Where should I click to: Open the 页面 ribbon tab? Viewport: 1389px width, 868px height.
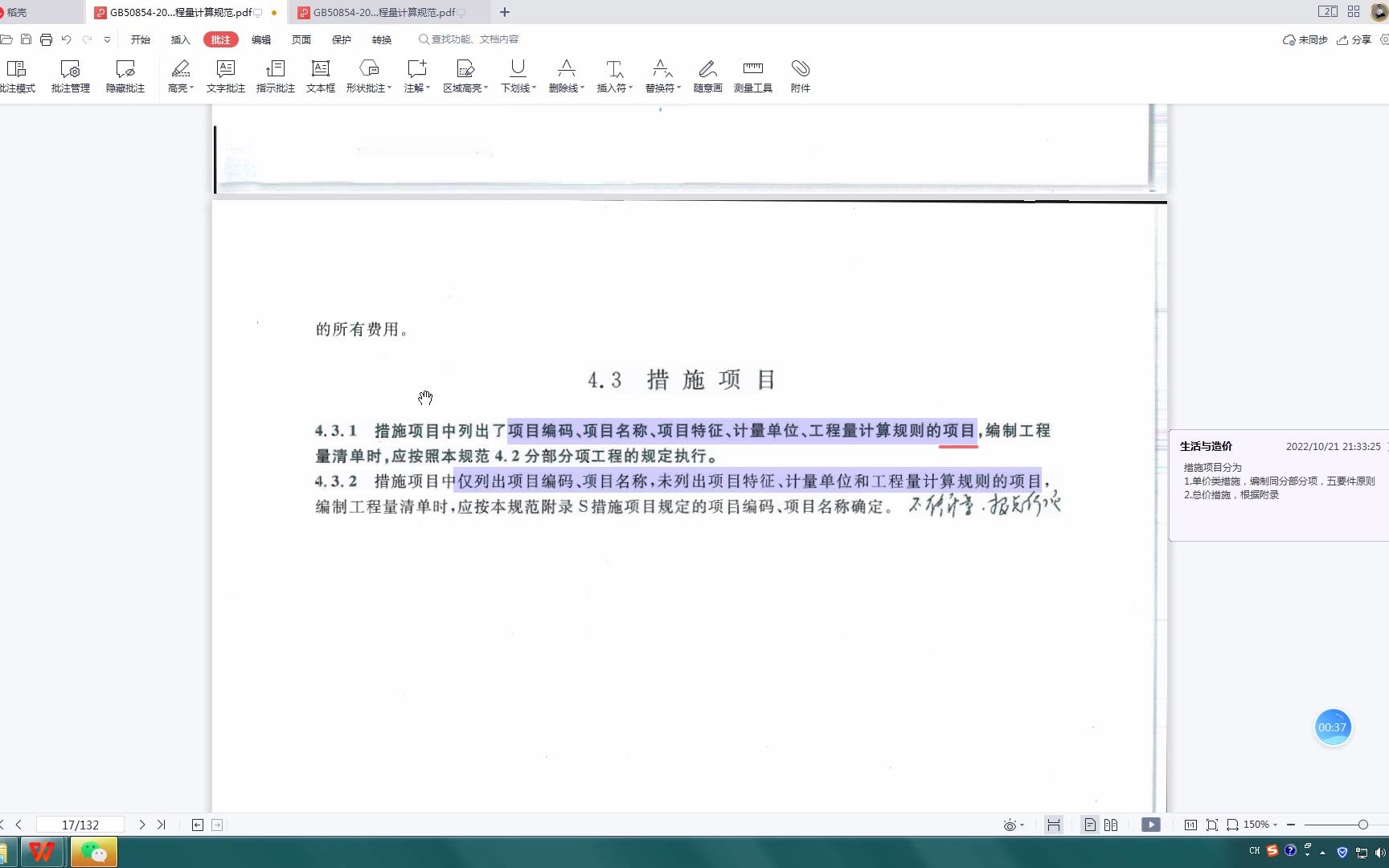(301, 39)
